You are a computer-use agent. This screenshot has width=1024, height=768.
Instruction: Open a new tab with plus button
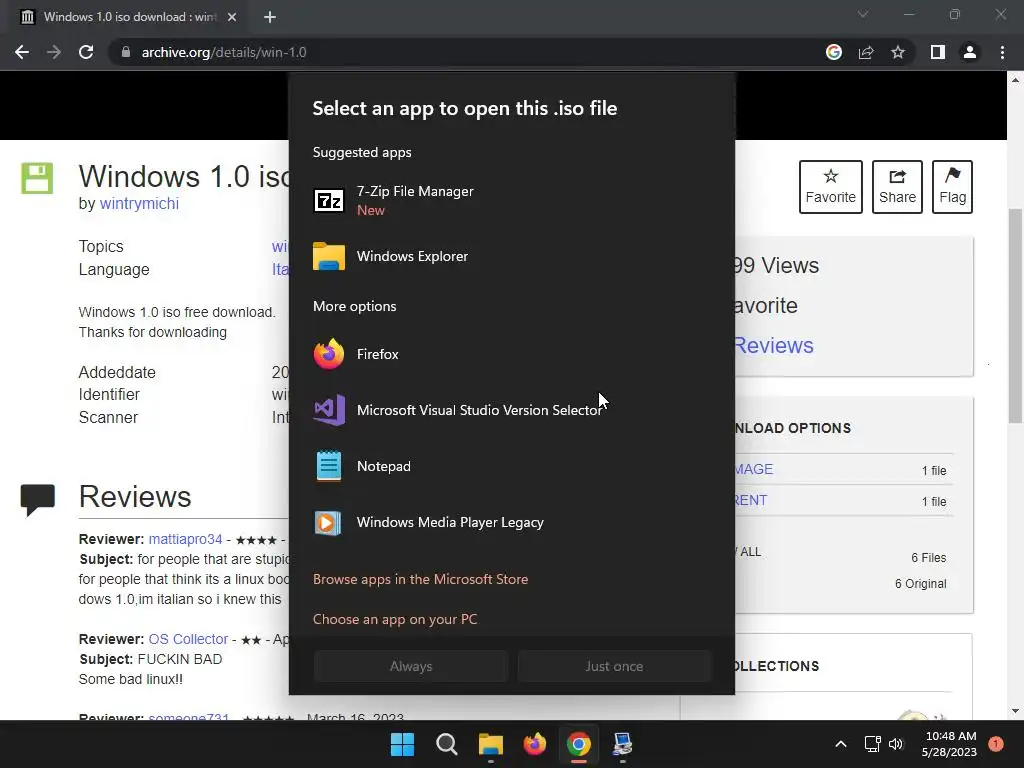pyautogui.click(x=270, y=17)
